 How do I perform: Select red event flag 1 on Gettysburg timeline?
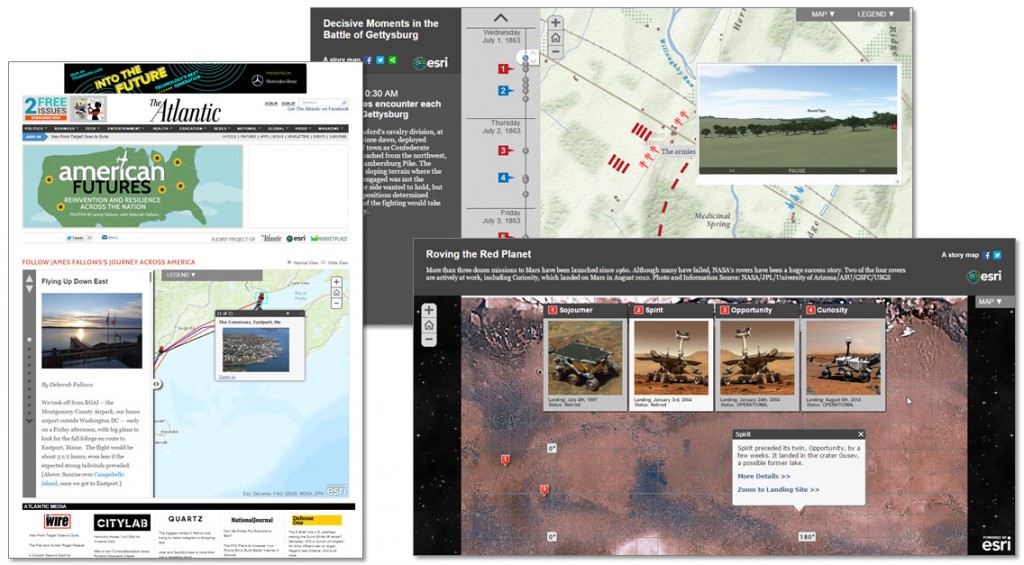pyautogui.click(x=504, y=69)
